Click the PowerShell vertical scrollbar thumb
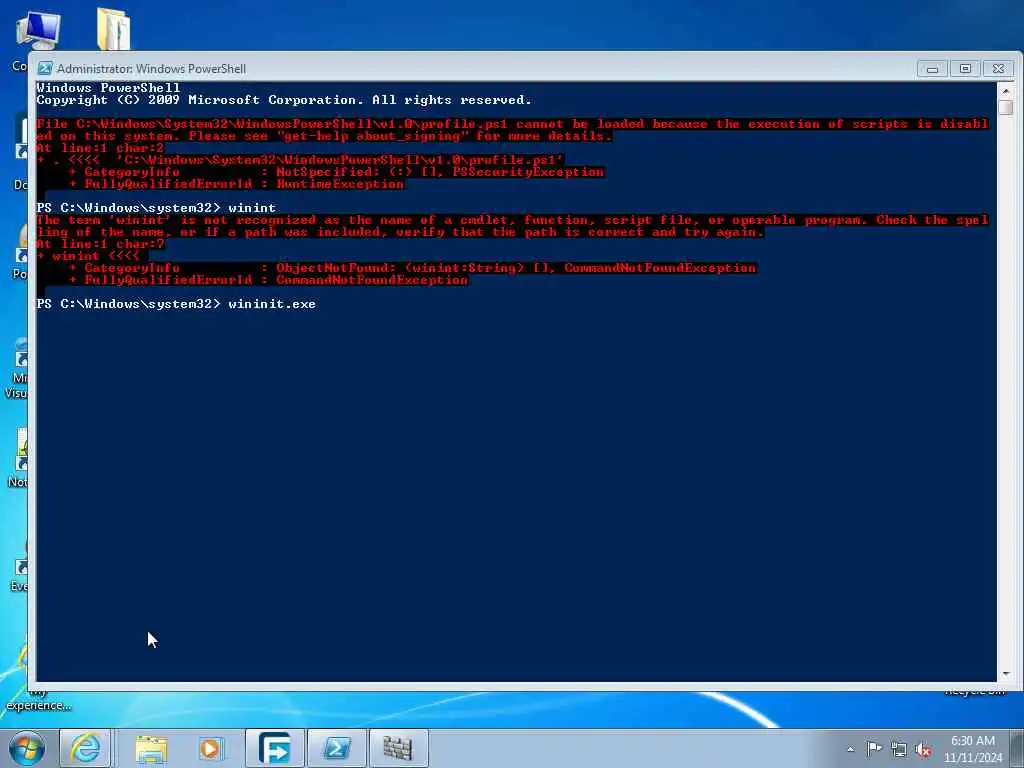Viewport: 1024px width, 768px height. click(x=1005, y=107)
